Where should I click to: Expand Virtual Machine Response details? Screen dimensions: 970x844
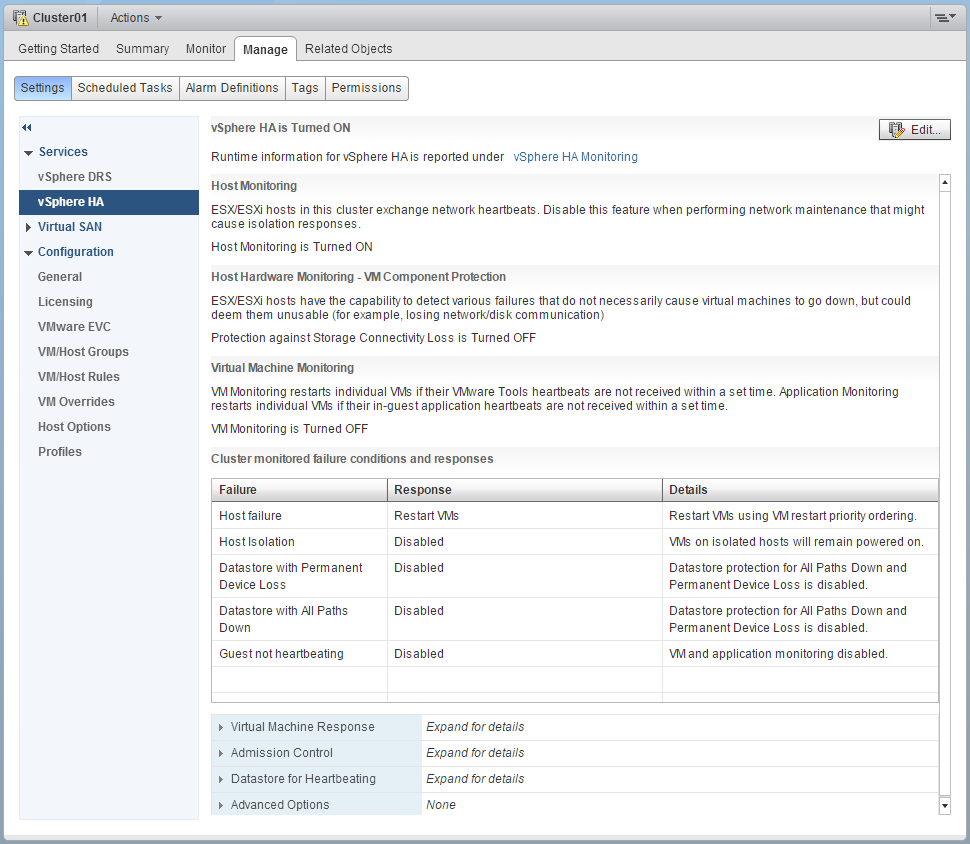(x=221, y=727)
